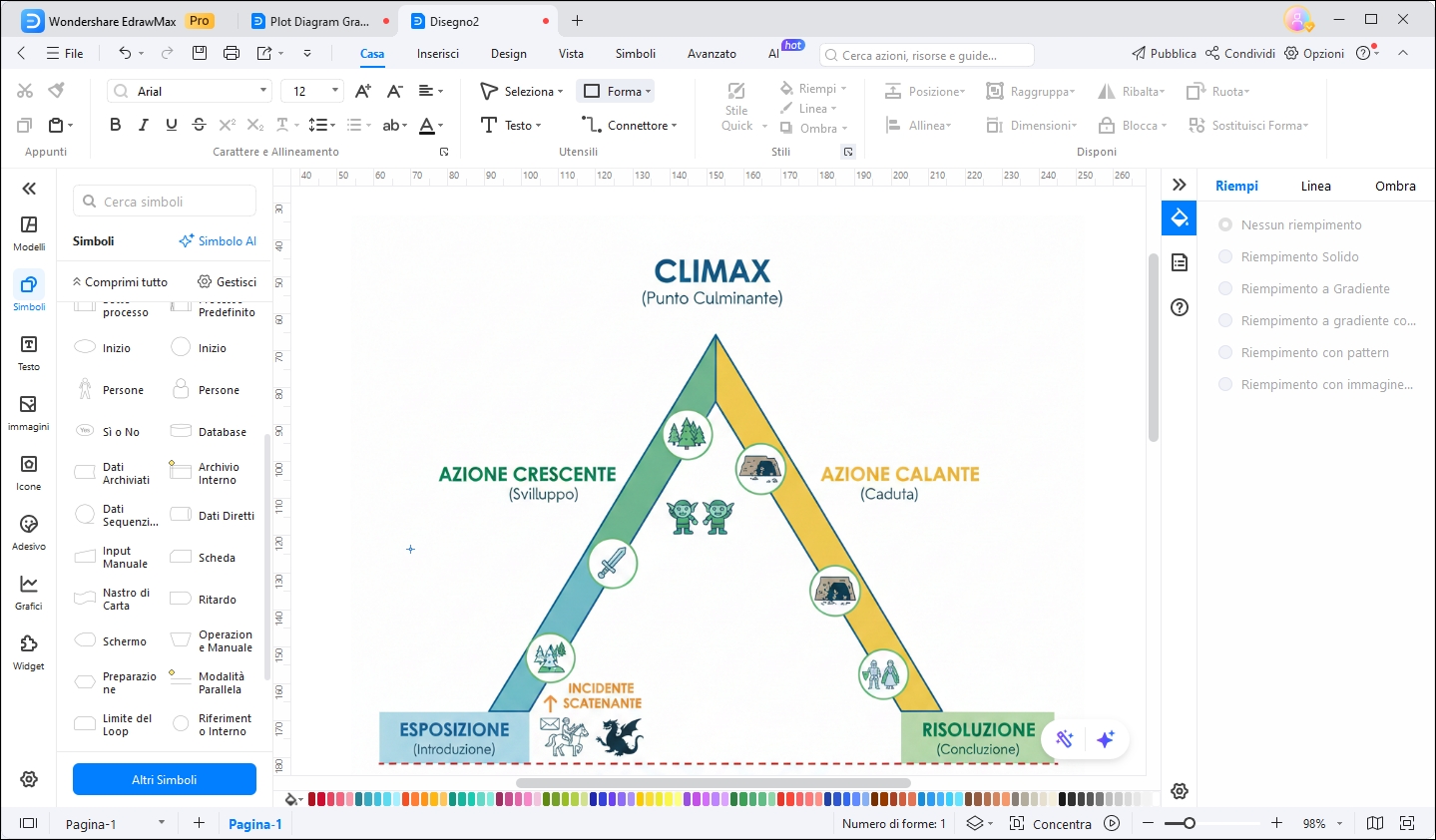Click the Cerca simboli search field
The width and height of the screenshot is (1436, 840).
[163, 201]
